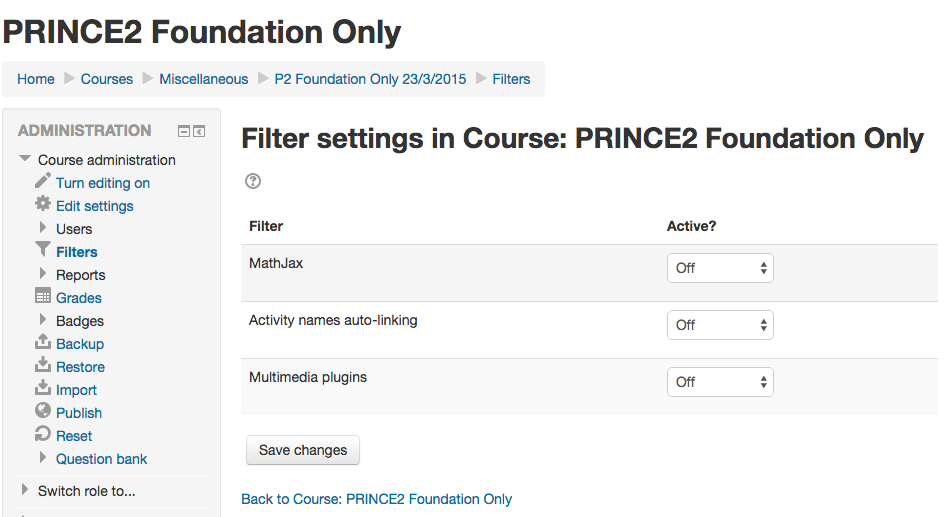
Task: Click the Restore download tray icon
Action: pyautogui.click(x=42, y=365)
